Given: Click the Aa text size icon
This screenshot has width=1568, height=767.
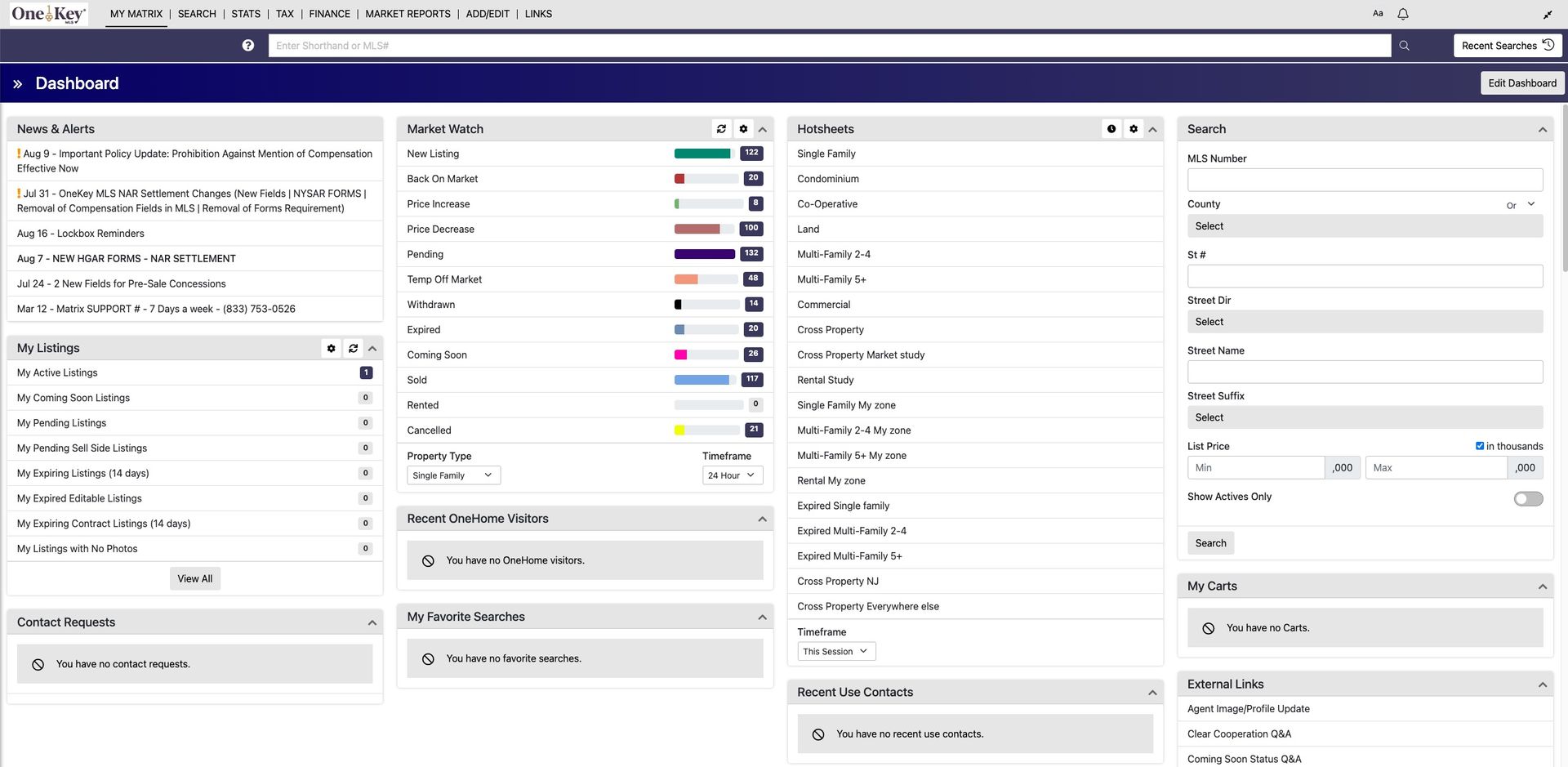Looking at the screenshot, I should [1378, 13].
